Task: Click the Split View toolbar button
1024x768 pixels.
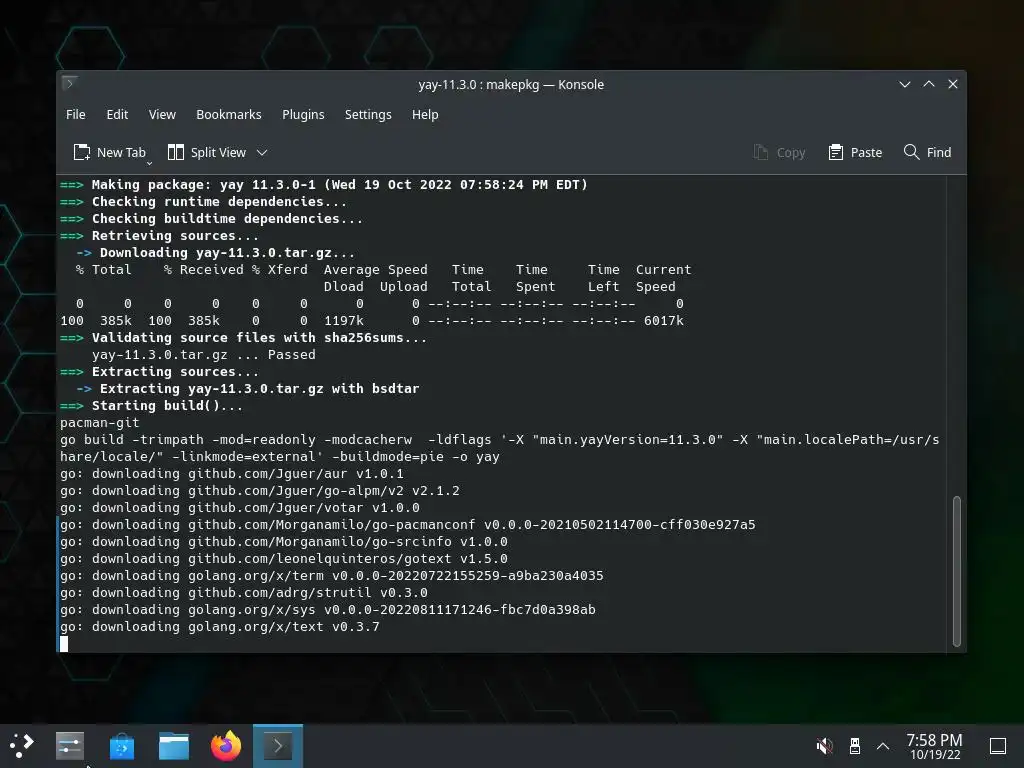Action: tap(207, 152)
